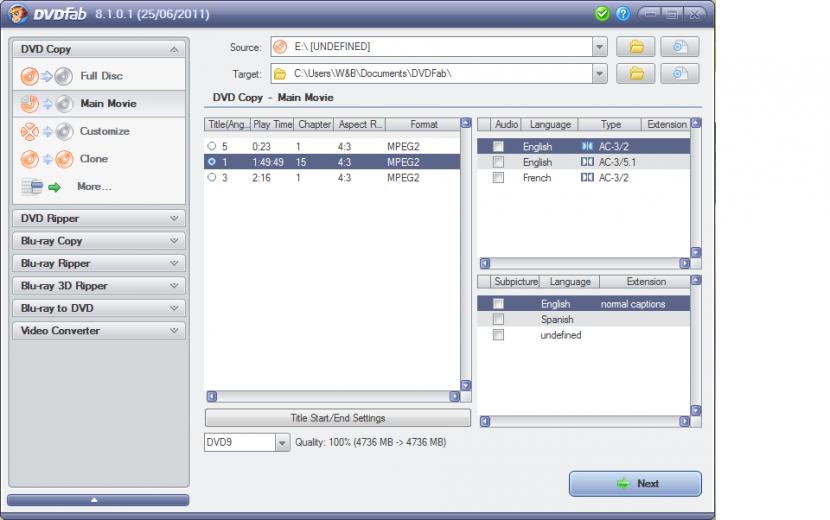Click the Clone disc icons
Screen dimensions: 830x520
(47, 159)
